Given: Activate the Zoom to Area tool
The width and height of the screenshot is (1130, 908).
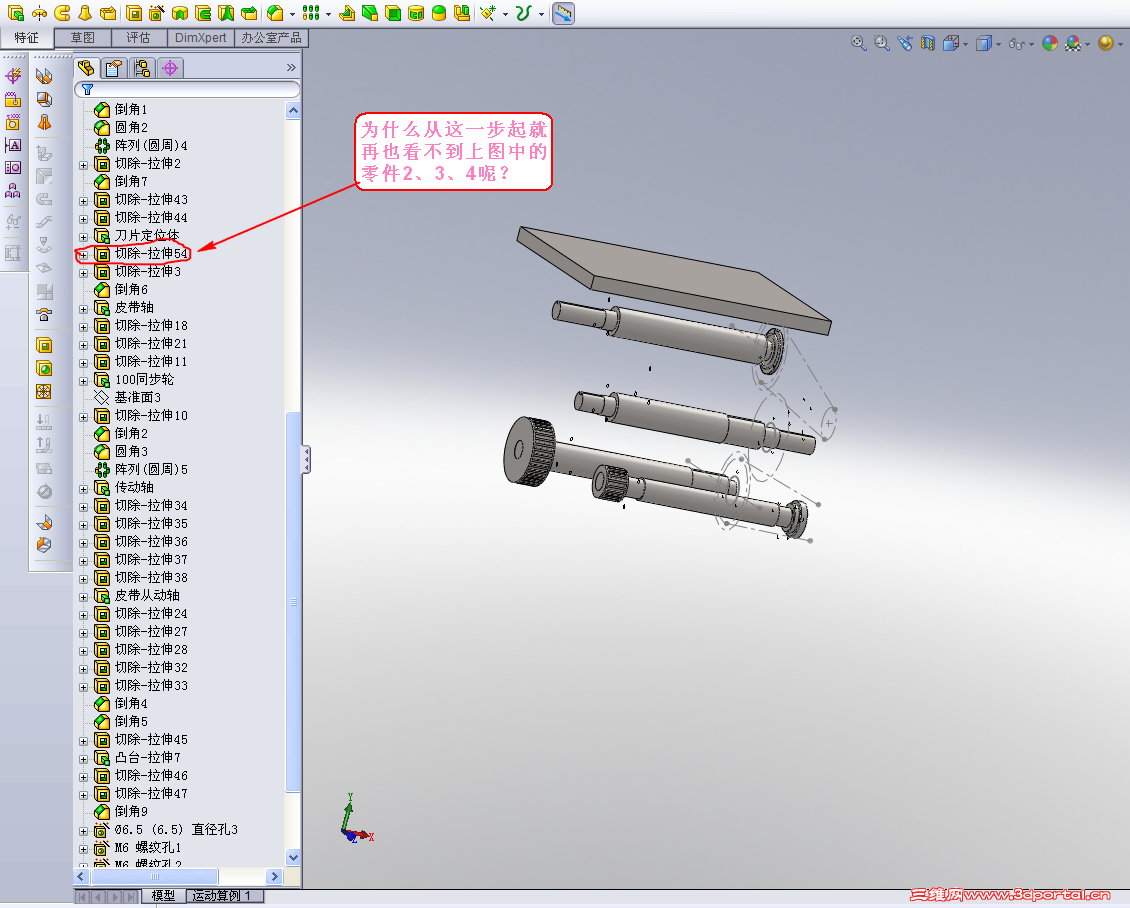Looking at the screenshot, I should coord(881,43).
